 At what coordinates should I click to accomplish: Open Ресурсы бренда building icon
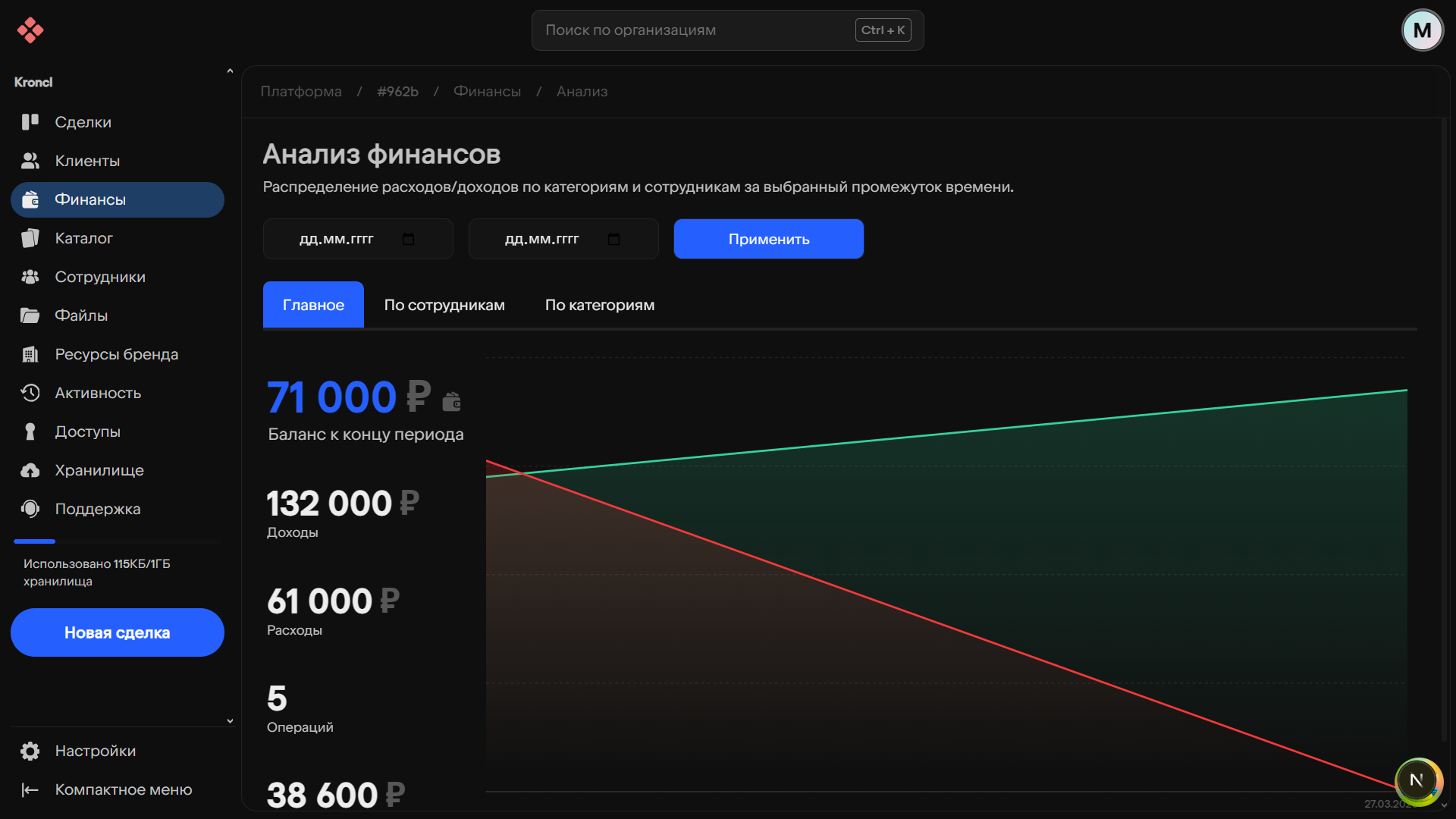[30, 354]
